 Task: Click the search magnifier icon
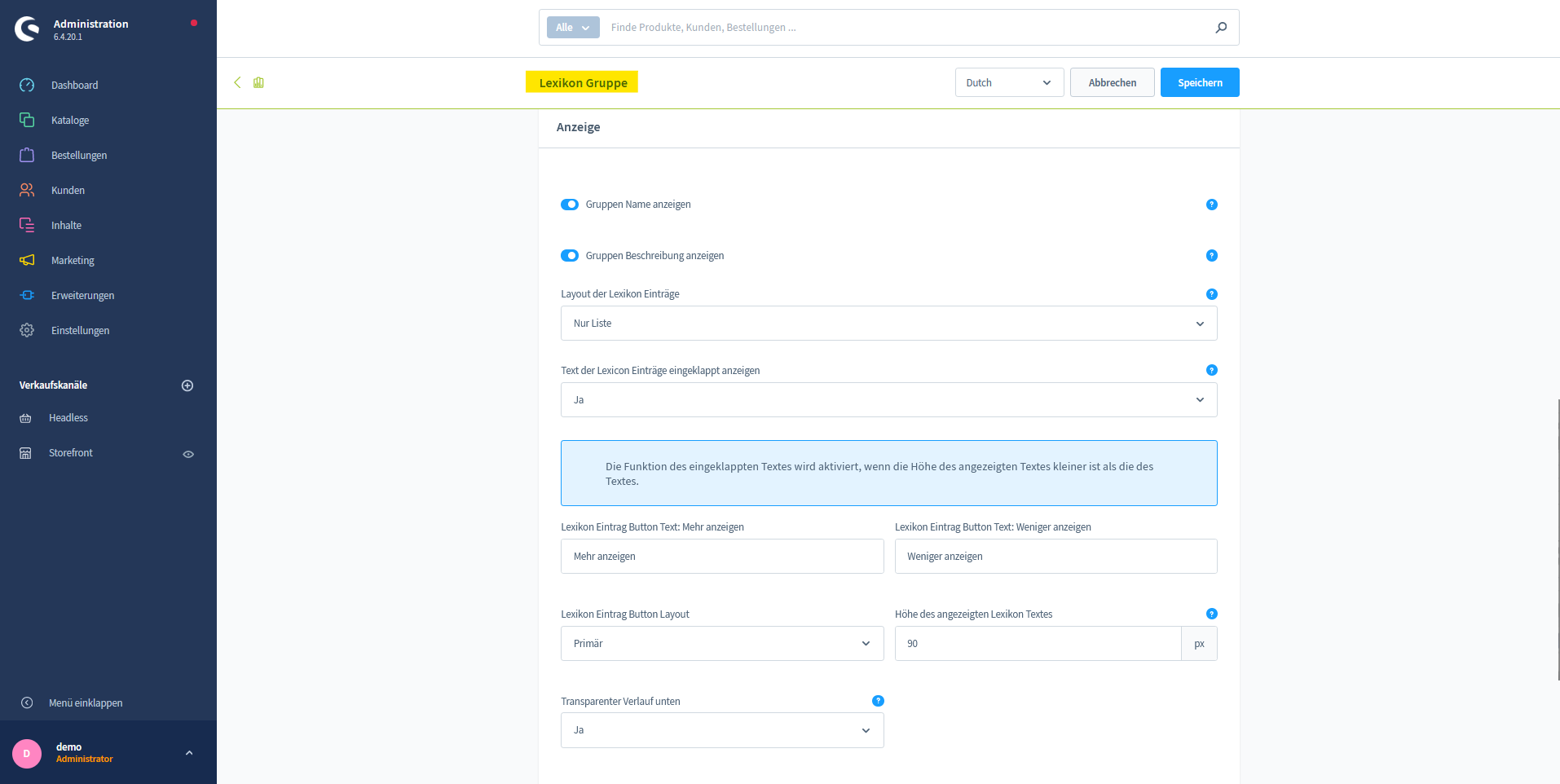(x=1221, y=27)
